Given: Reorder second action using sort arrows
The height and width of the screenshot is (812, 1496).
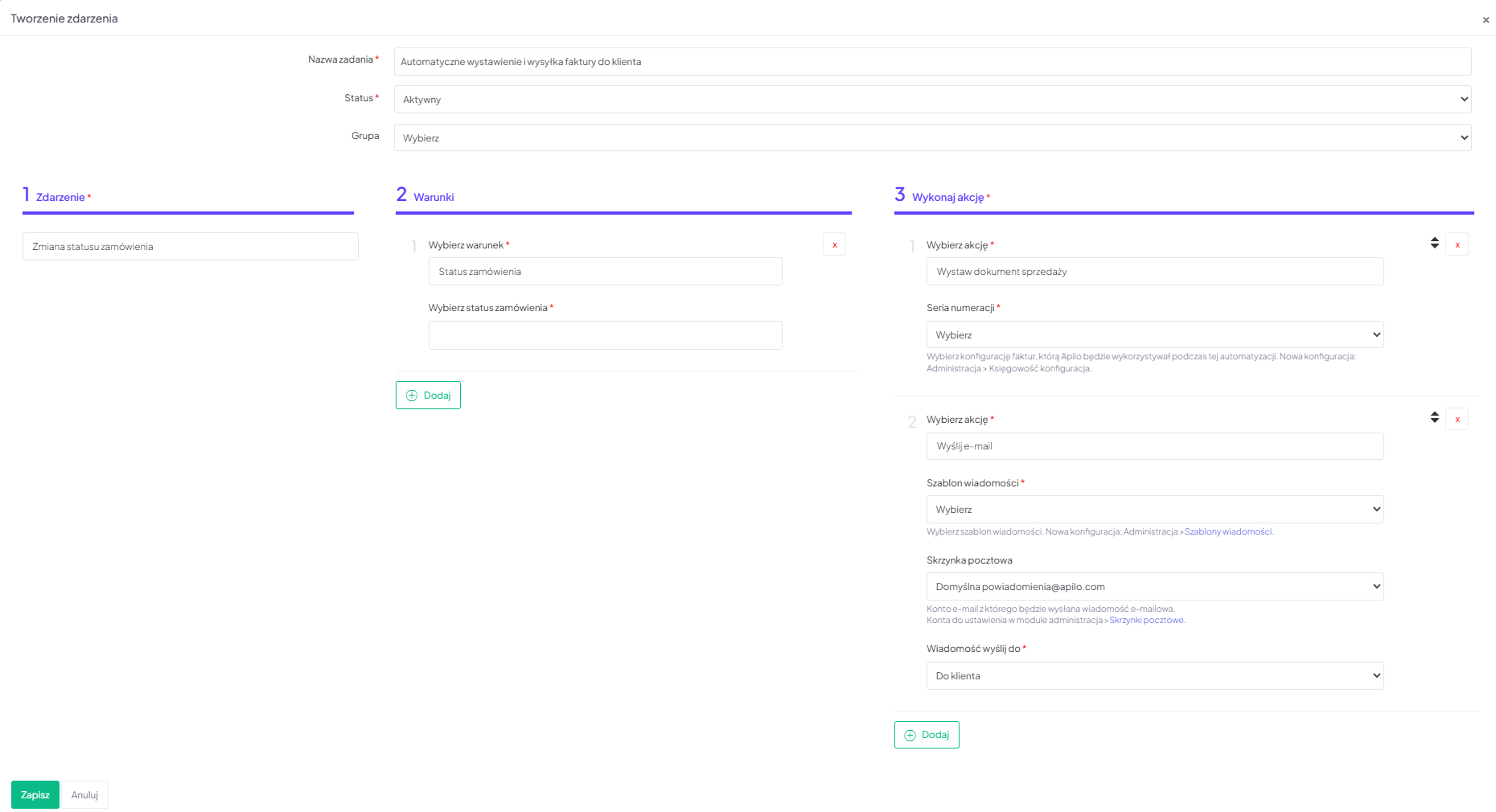Looking at the screenshot, I should pos(1434,417).
